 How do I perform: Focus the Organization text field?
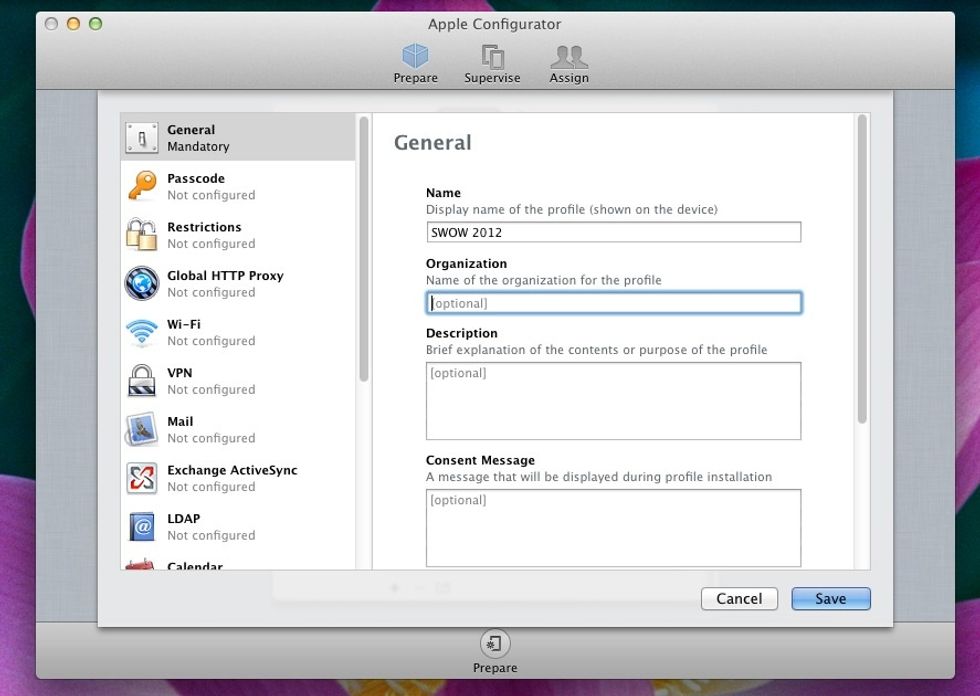613,303
